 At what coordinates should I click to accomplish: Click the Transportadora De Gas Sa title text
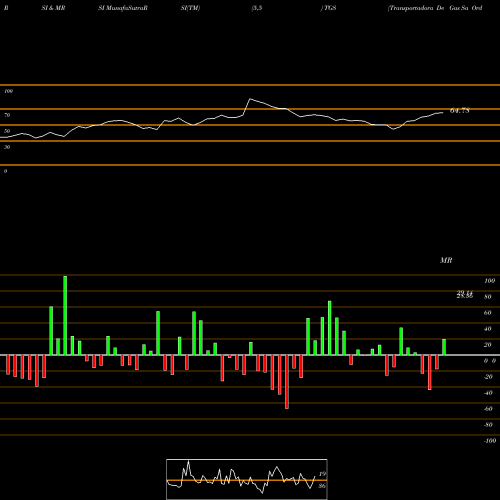pyautogui.click(x=435, y=8)
